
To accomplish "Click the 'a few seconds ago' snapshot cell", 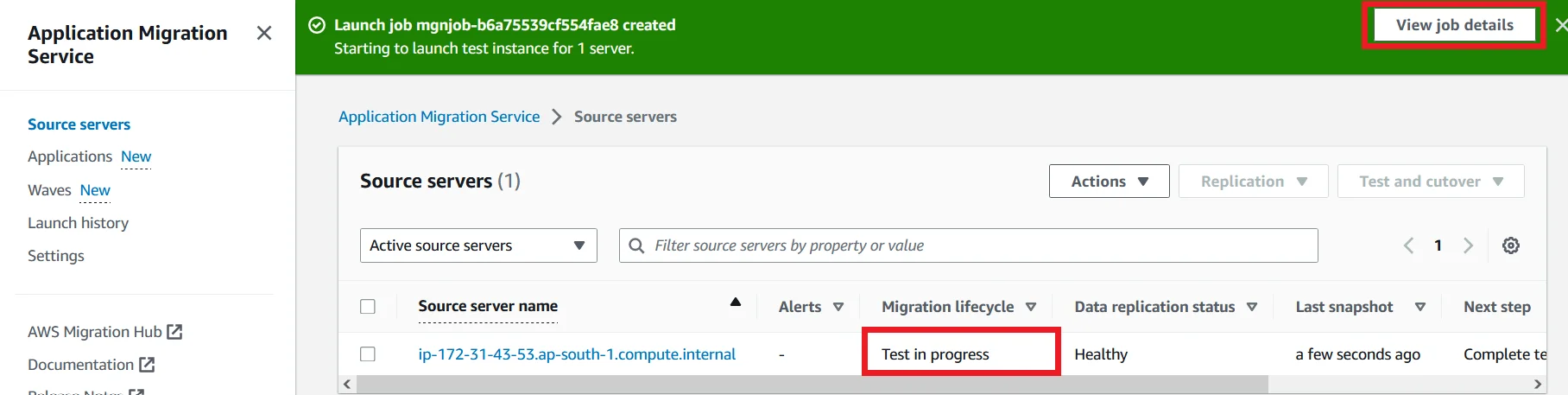I will (x=1357, y=354).
